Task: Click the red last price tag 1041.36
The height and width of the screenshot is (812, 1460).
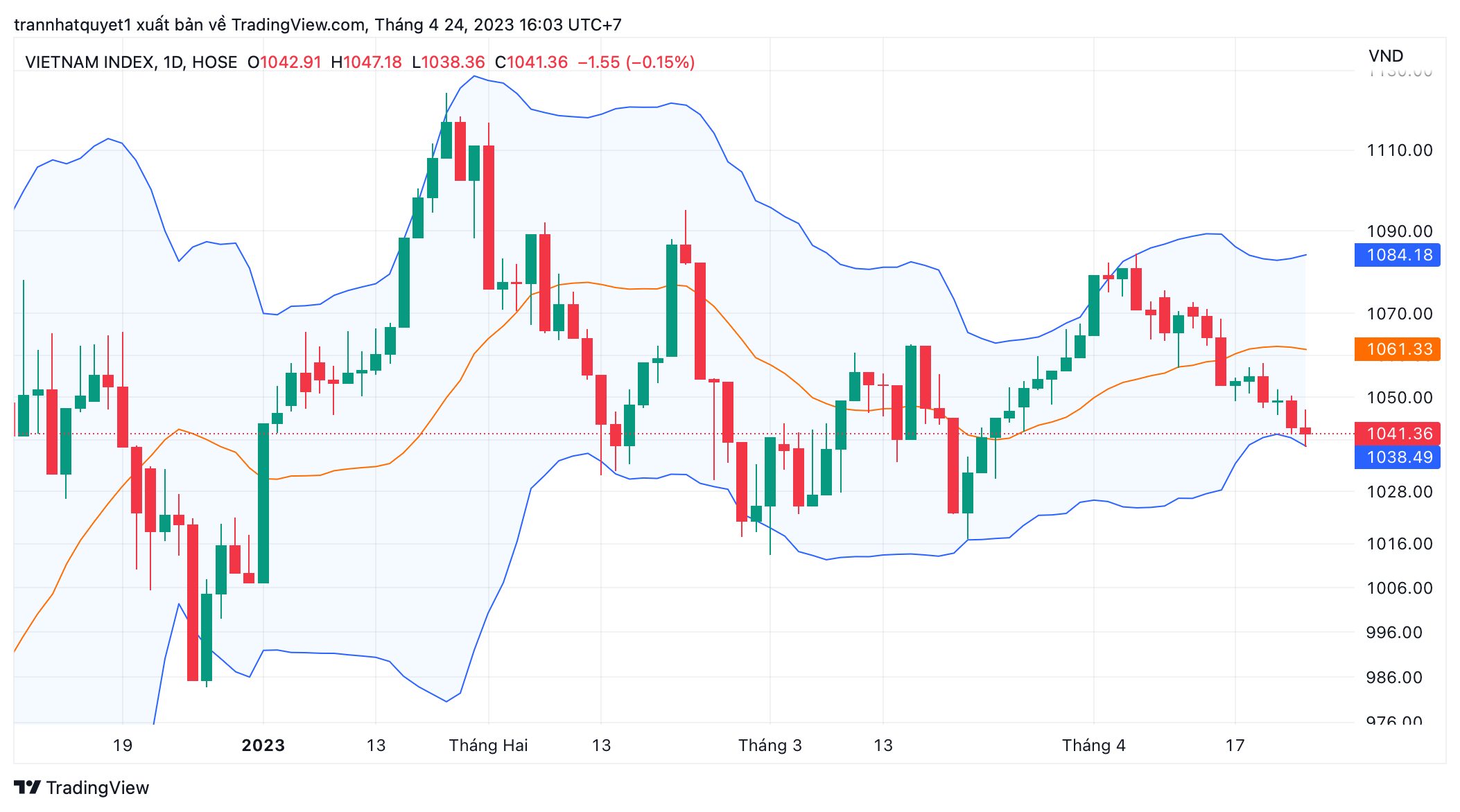Action: coord(1397,434)
